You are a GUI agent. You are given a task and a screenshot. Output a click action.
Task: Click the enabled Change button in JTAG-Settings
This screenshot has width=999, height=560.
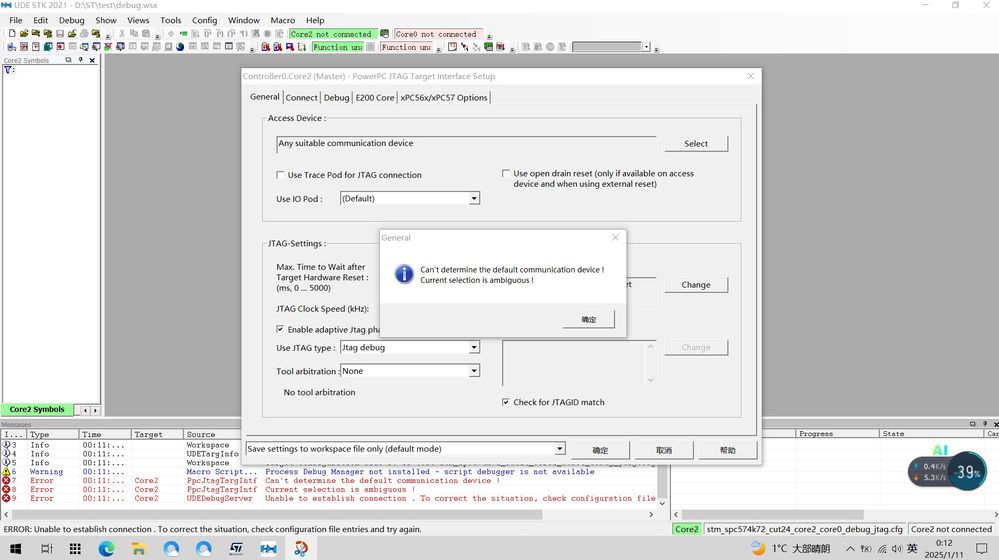click(696, 285)
